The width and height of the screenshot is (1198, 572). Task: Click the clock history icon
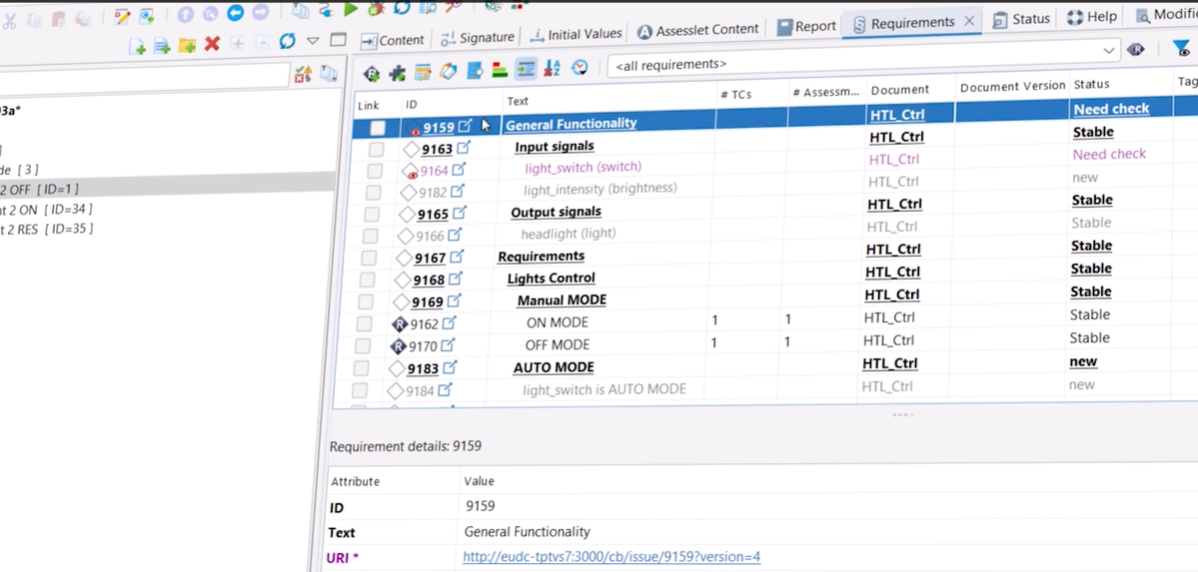580,68
